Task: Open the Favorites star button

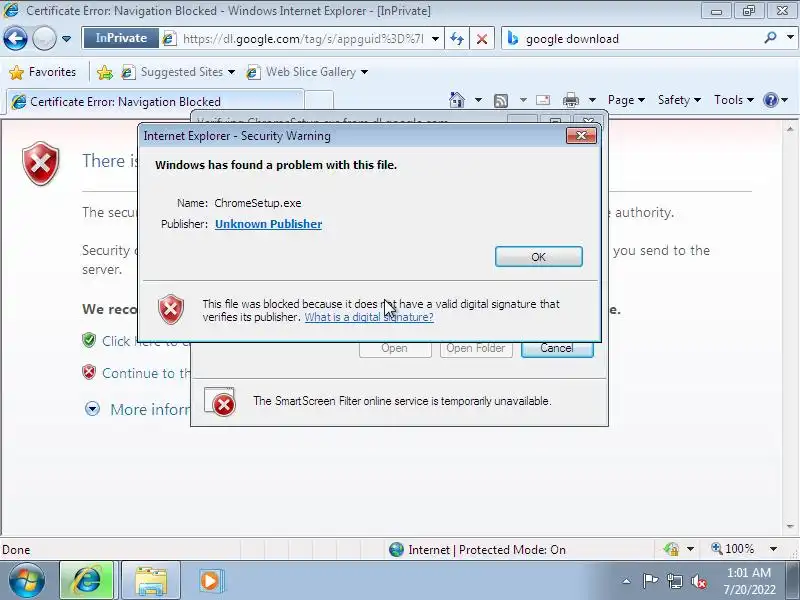Action: pos(43,72)
